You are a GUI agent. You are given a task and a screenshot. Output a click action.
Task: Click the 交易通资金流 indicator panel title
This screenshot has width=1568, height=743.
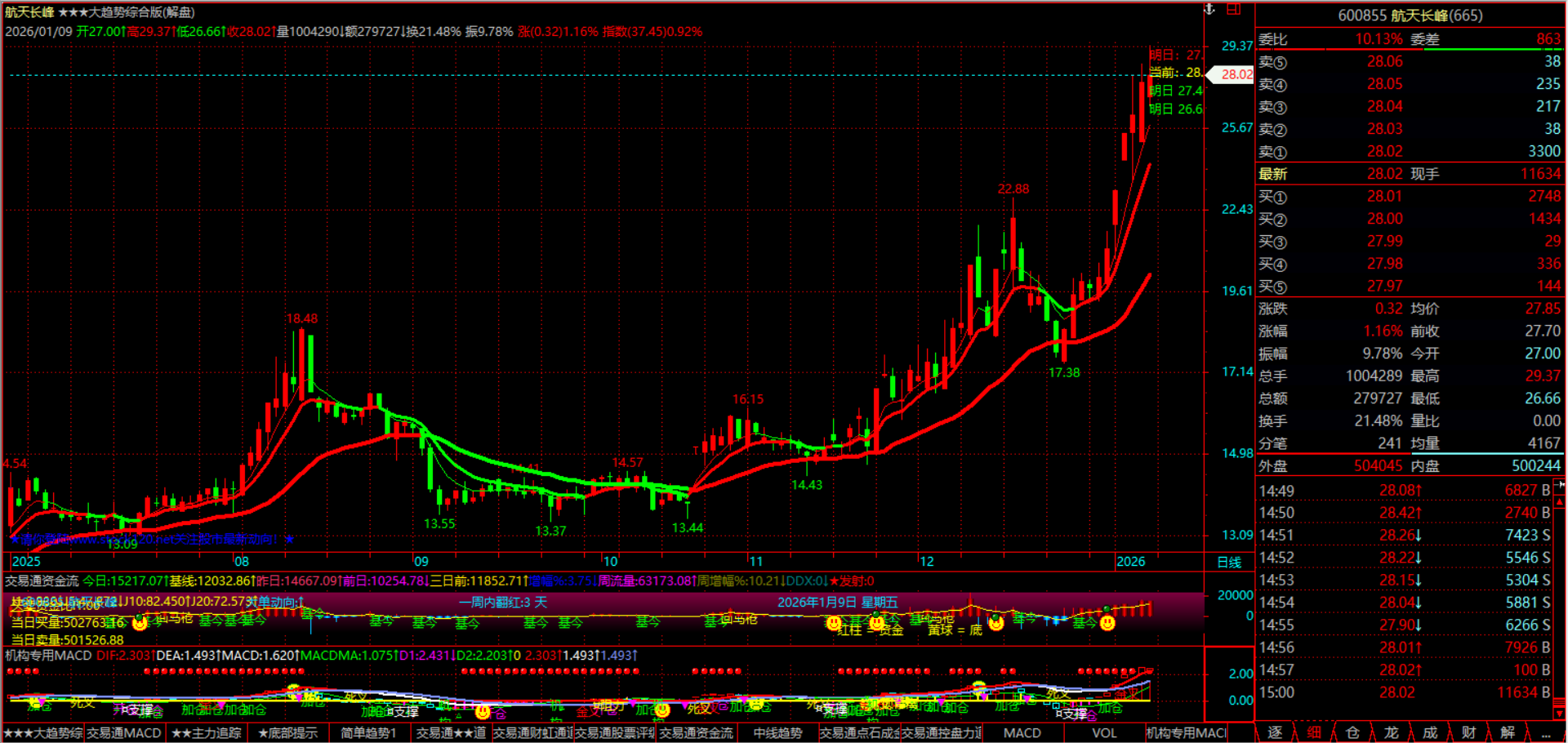42,581
